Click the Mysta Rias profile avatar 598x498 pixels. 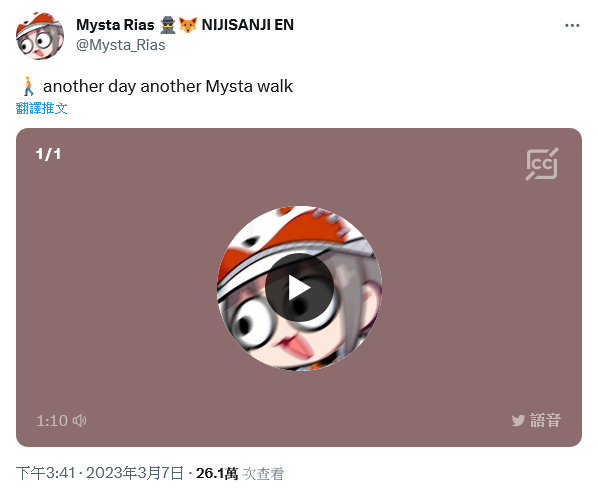(40, 35)
